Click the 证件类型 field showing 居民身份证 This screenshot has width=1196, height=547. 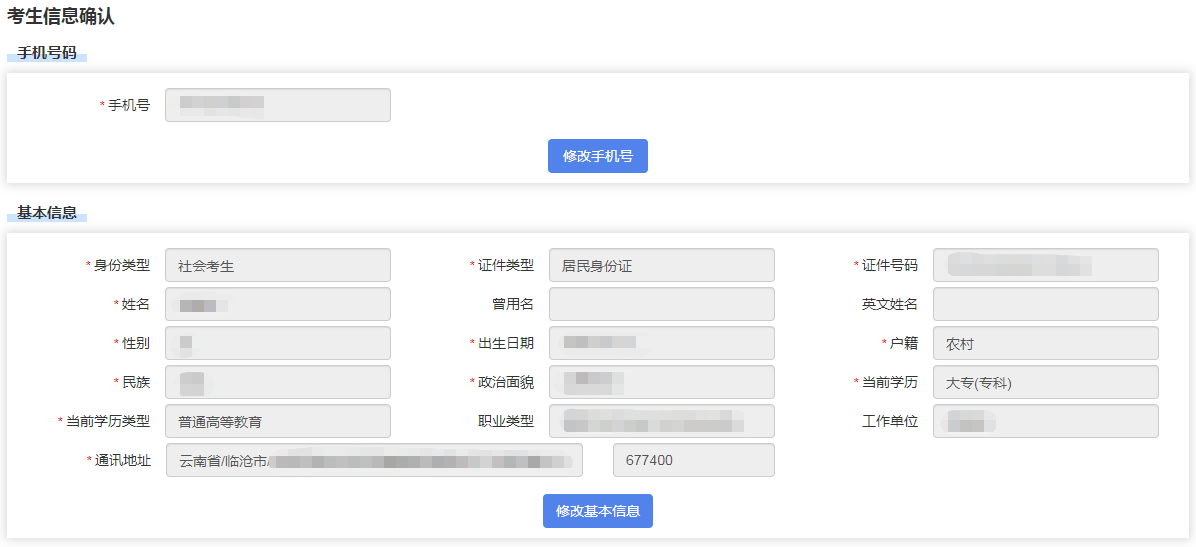click(661, 266)
